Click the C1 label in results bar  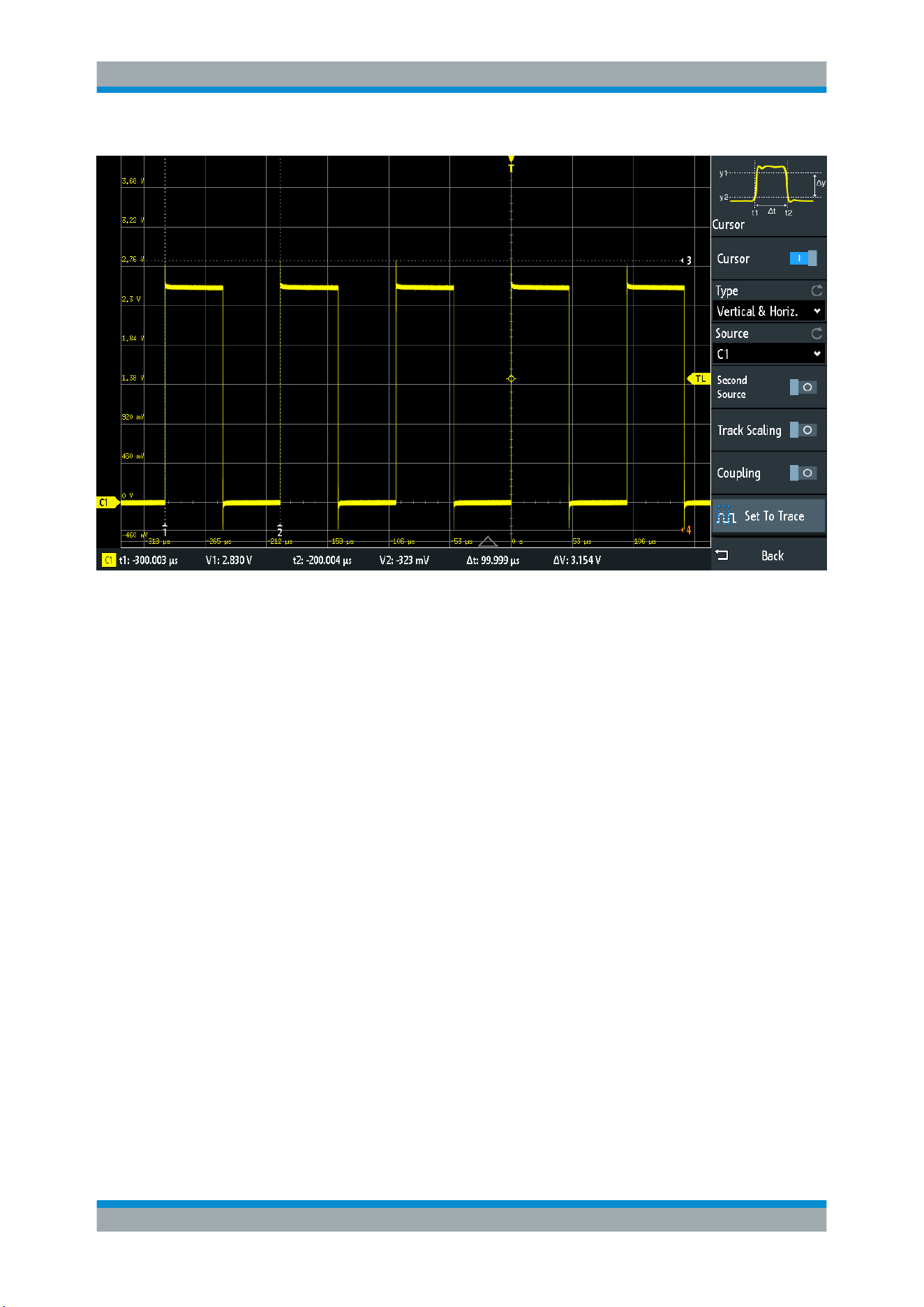pyautogui.click(x=108, y=560)
